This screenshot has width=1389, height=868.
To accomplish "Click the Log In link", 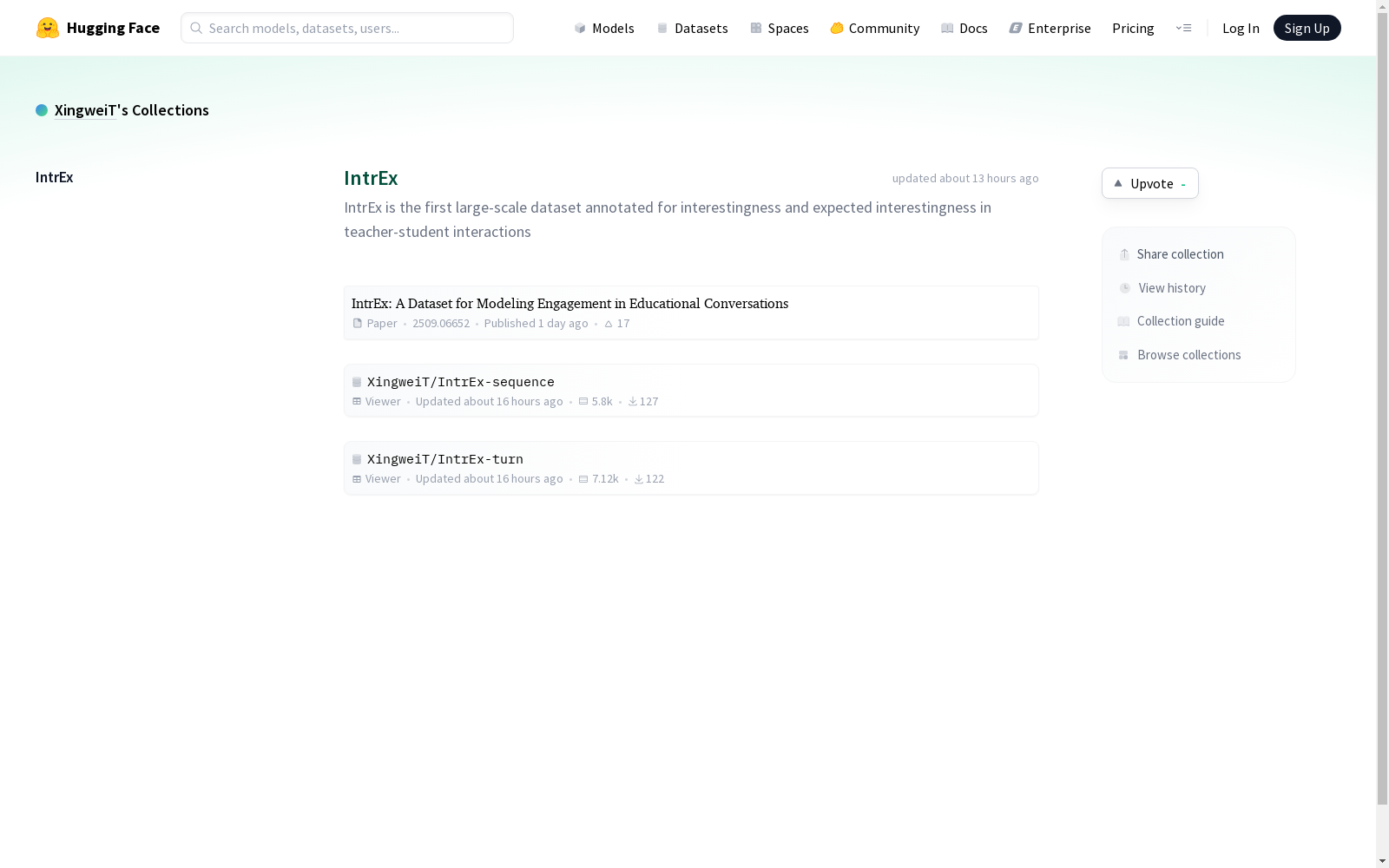I will click(1241, 28).
